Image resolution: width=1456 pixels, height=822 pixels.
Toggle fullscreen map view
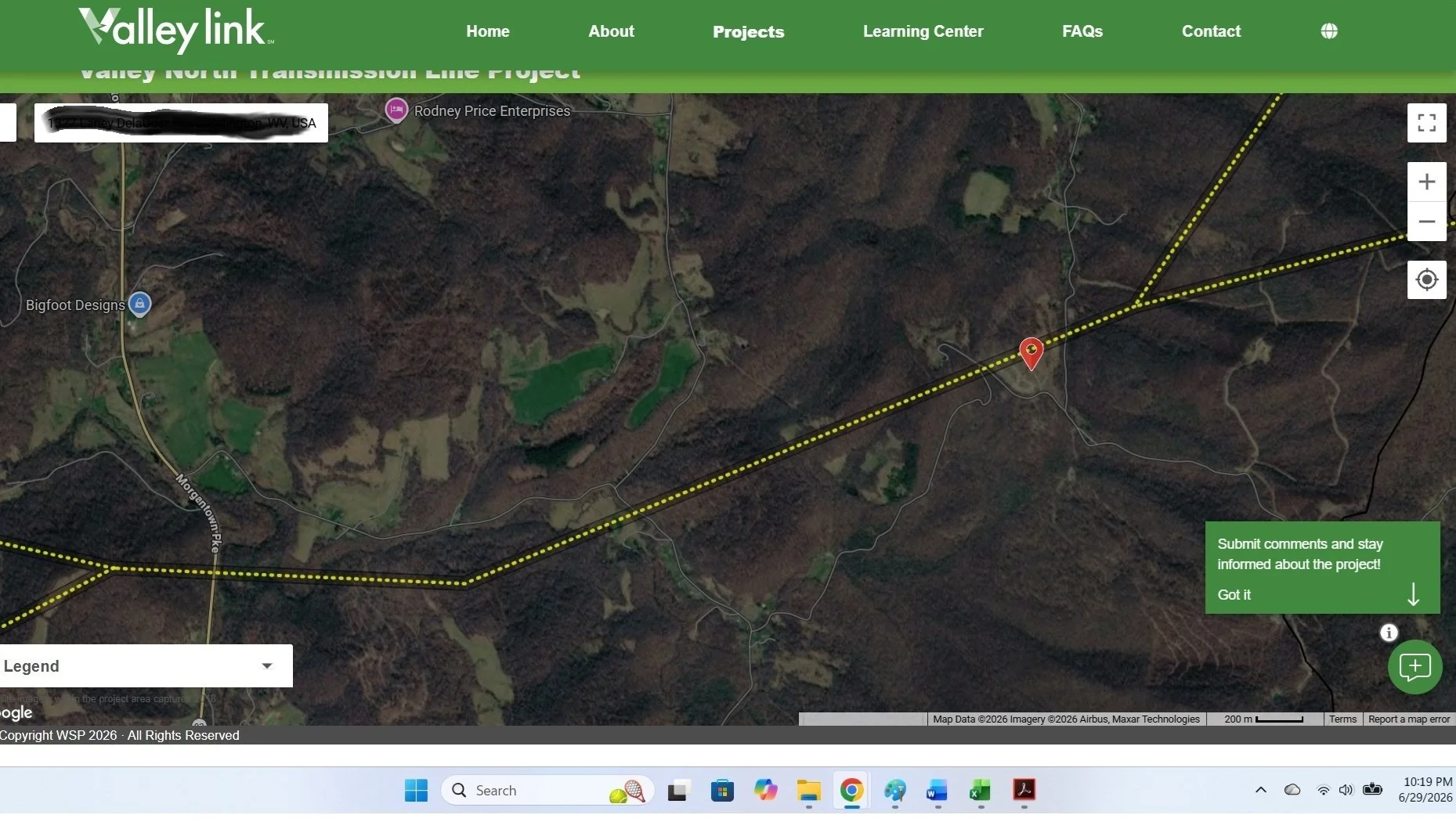[x=1426, y=123]
